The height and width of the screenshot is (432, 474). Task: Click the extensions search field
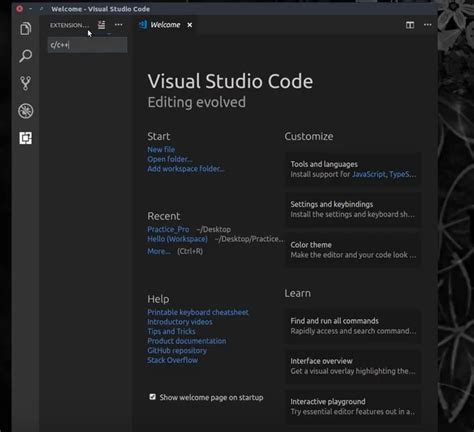click(x=88, y=45)
